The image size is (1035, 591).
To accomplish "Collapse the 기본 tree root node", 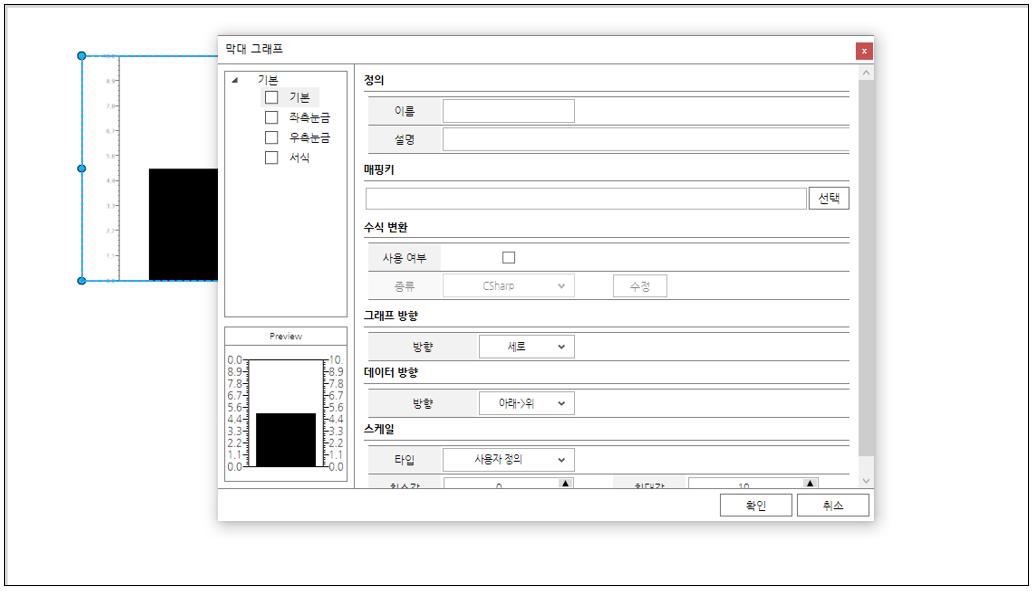I will pos(235,80).
